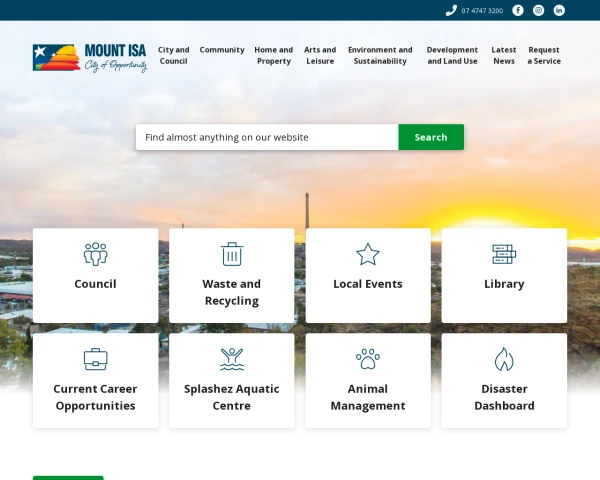Open the Library books icon
600x480 pixels.
click(504, 254)
